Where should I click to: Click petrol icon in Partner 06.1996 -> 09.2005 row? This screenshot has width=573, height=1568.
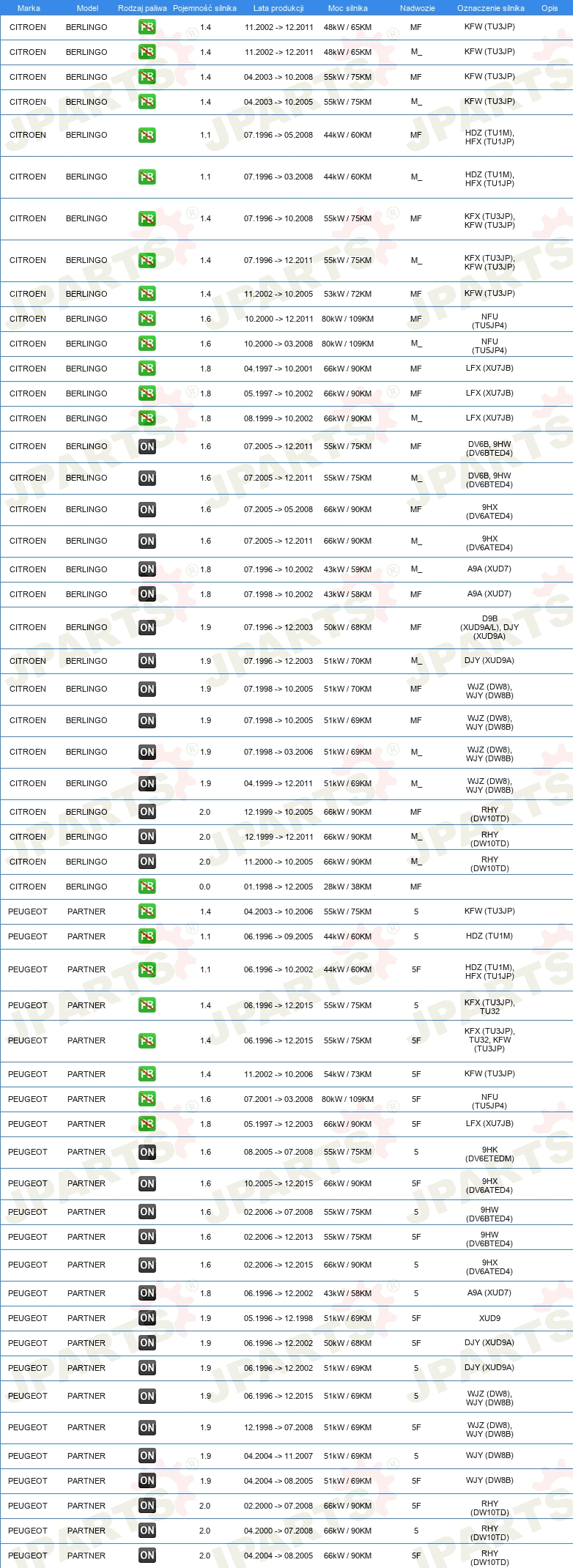point(147,936)
